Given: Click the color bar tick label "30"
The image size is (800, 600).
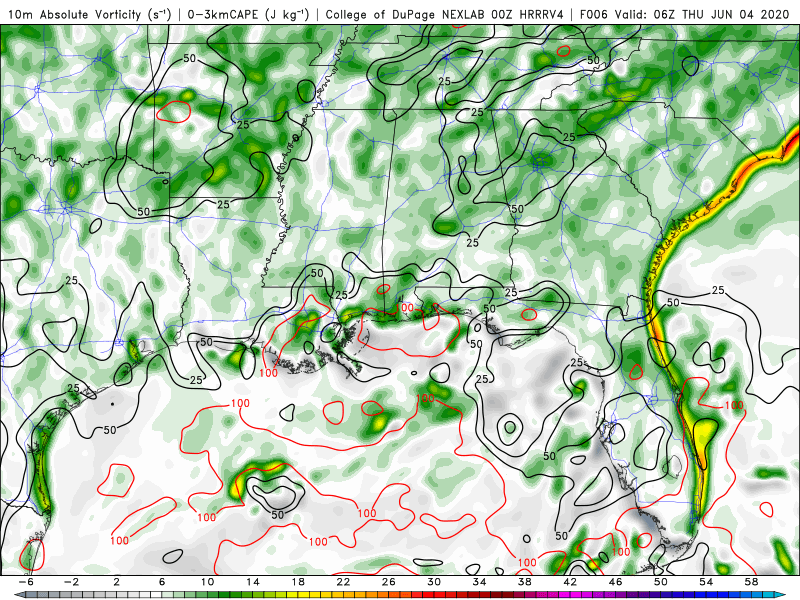Looking at the screenshot, I should [434, 582].
